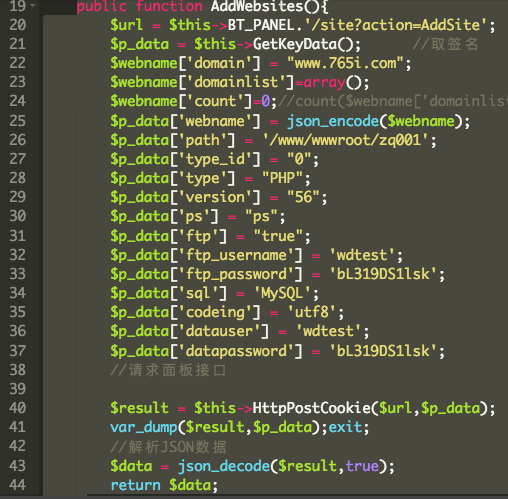Click the "56" version string

click(x=303, y=197)
